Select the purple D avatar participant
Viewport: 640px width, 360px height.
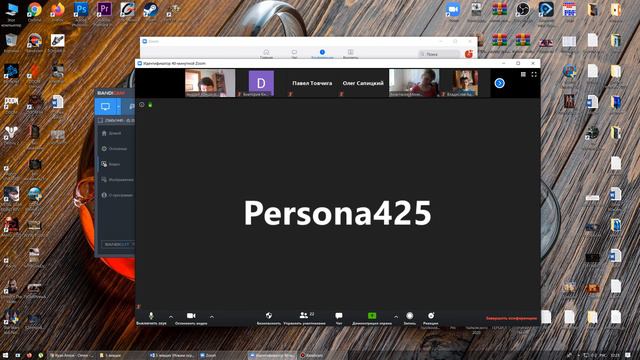click(261, 83)
